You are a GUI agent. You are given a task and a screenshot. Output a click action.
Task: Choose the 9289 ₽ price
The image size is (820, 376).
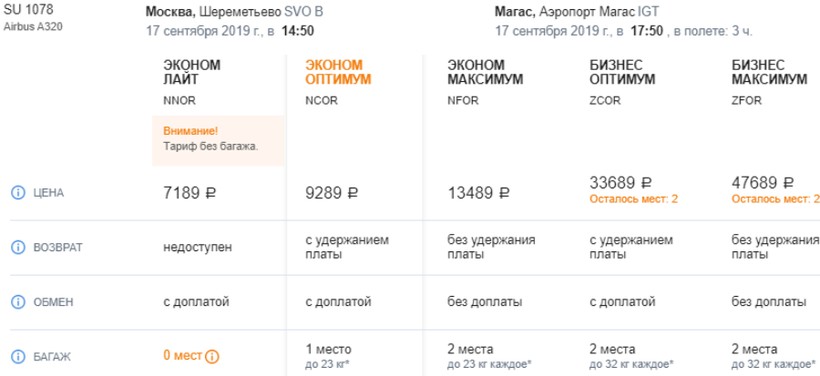[332, 193]
